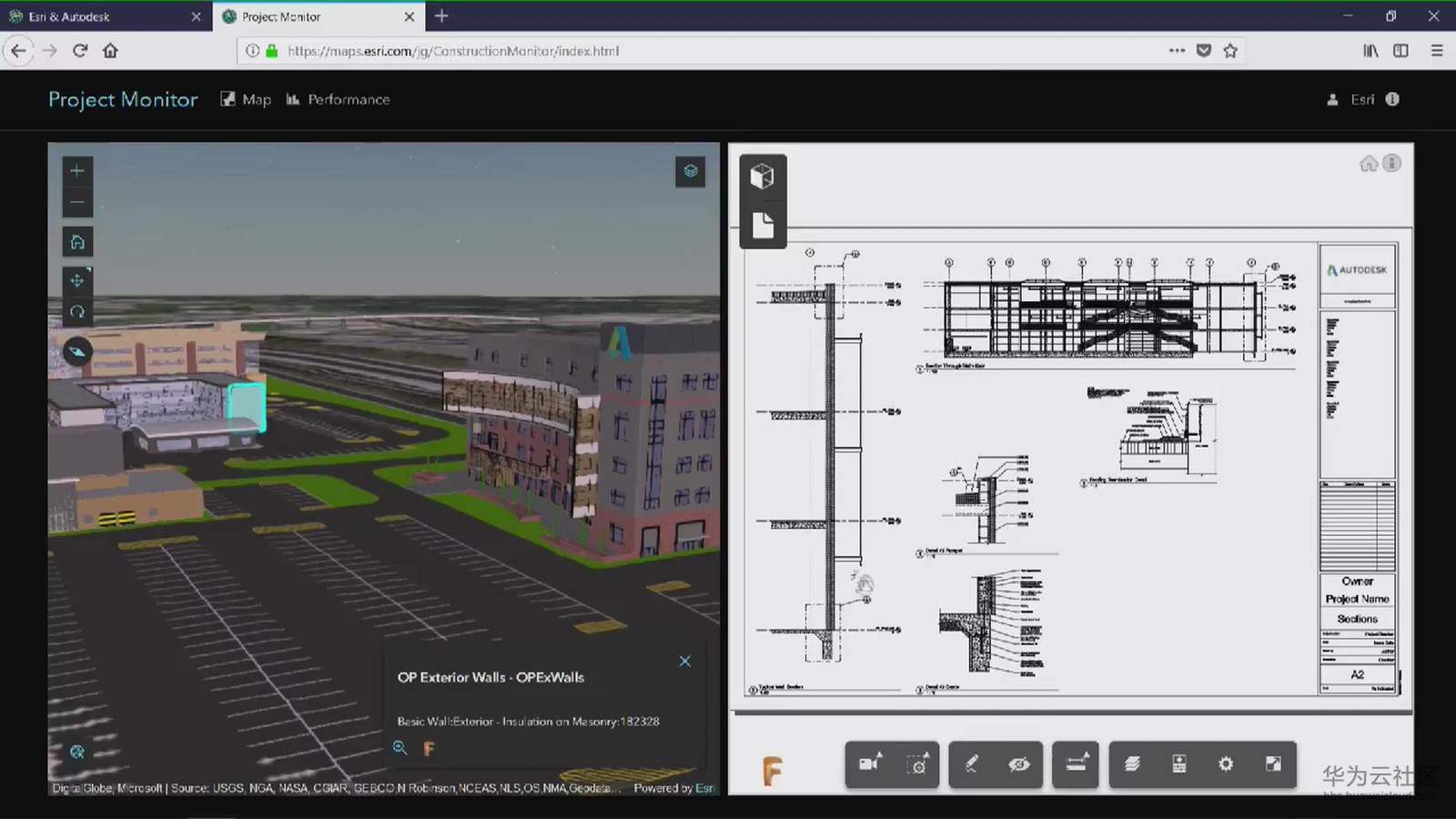1456x819 pixels.
Task: Close the OP Exterior Walls popup
Action: click(x=684, y=662)
